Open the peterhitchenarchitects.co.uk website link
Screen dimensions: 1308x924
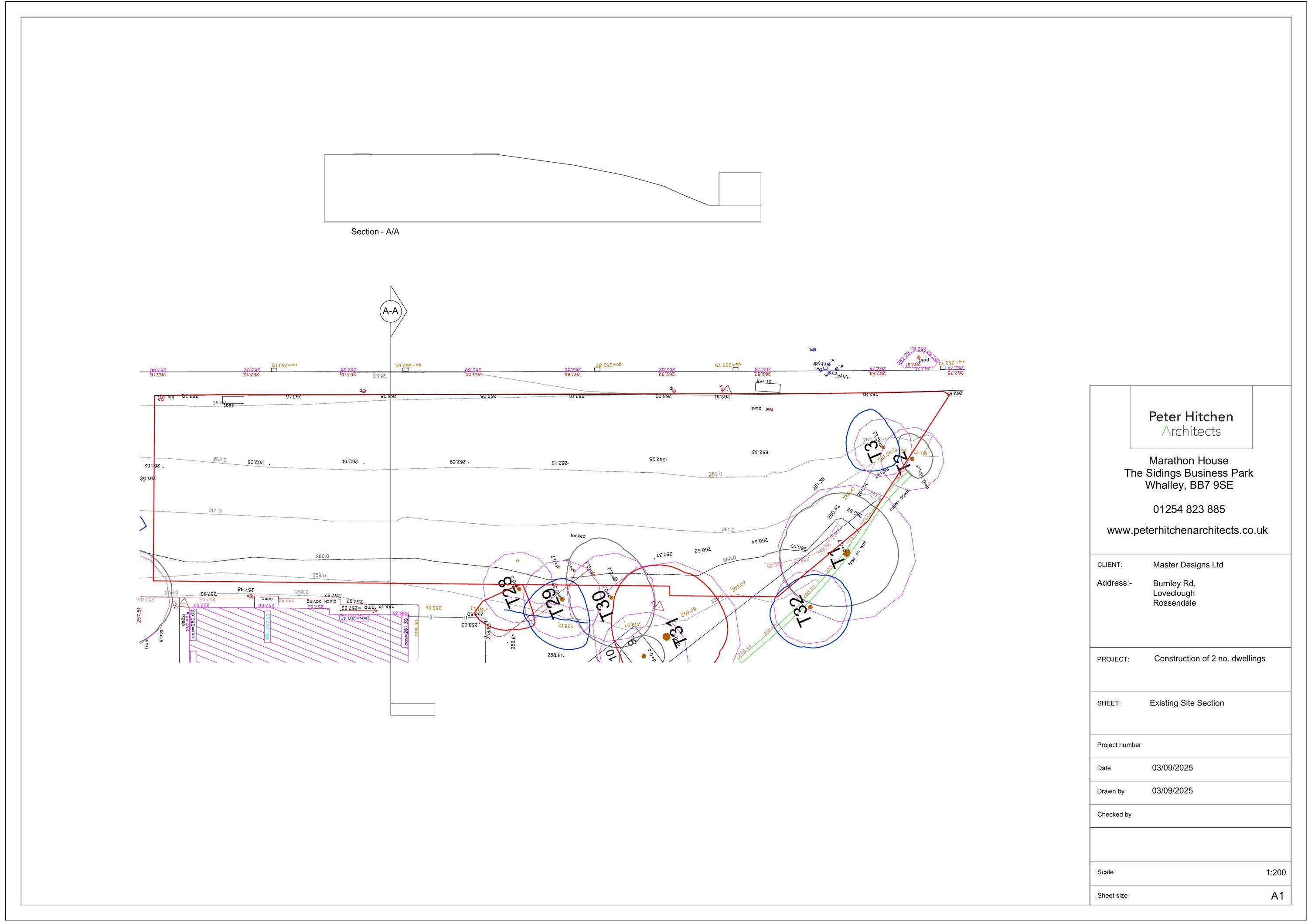click(x=1187, y=530)
